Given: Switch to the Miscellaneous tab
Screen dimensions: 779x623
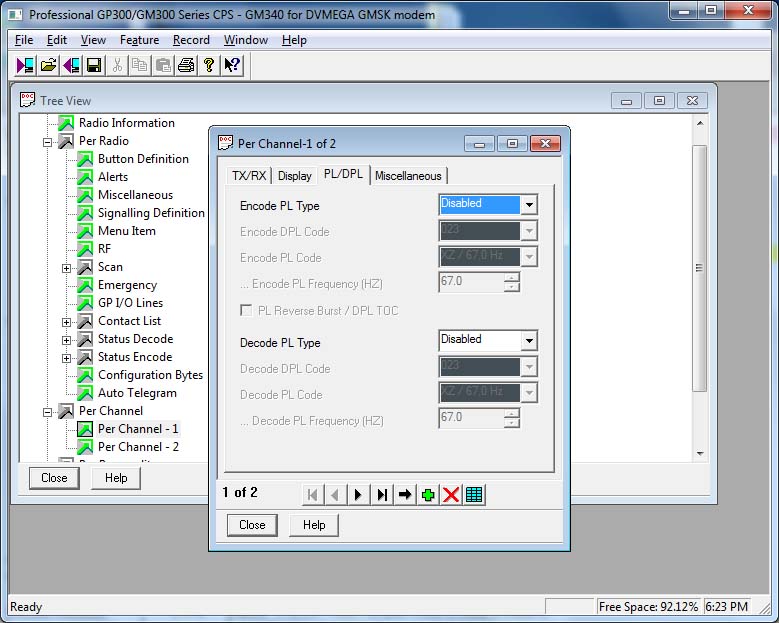Looking at the screenshot, I should pos(408,176).
